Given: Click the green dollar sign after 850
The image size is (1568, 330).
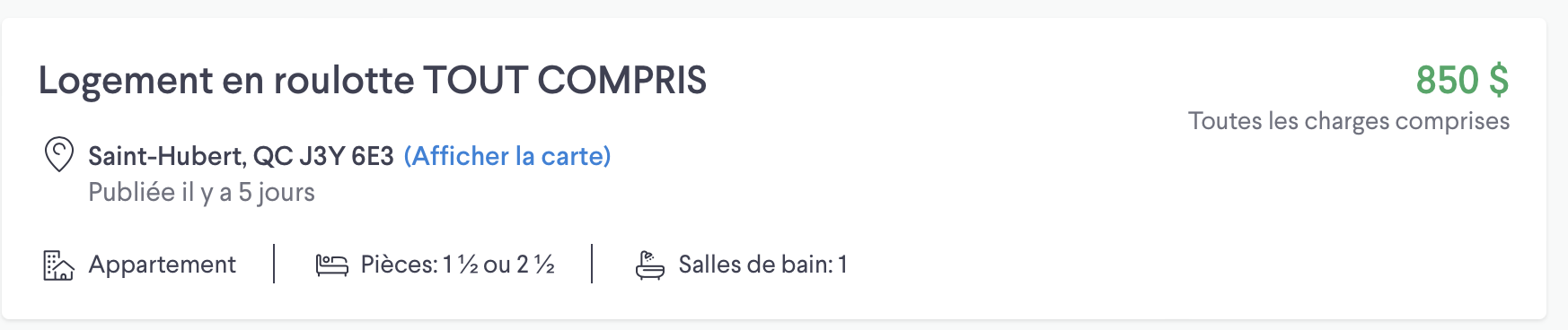Looking at the screenshot, I should (x=1499, y=81).
